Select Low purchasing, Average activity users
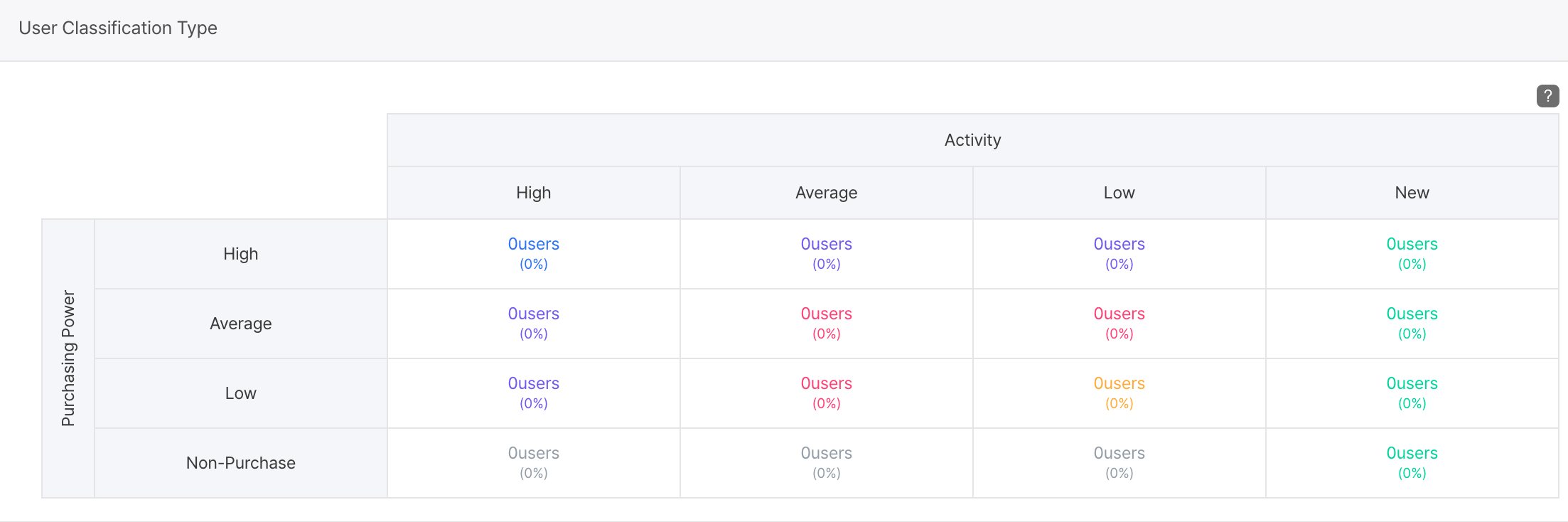Image resolution: width=1568 pixels, height=522 pixels. (826, 384)
